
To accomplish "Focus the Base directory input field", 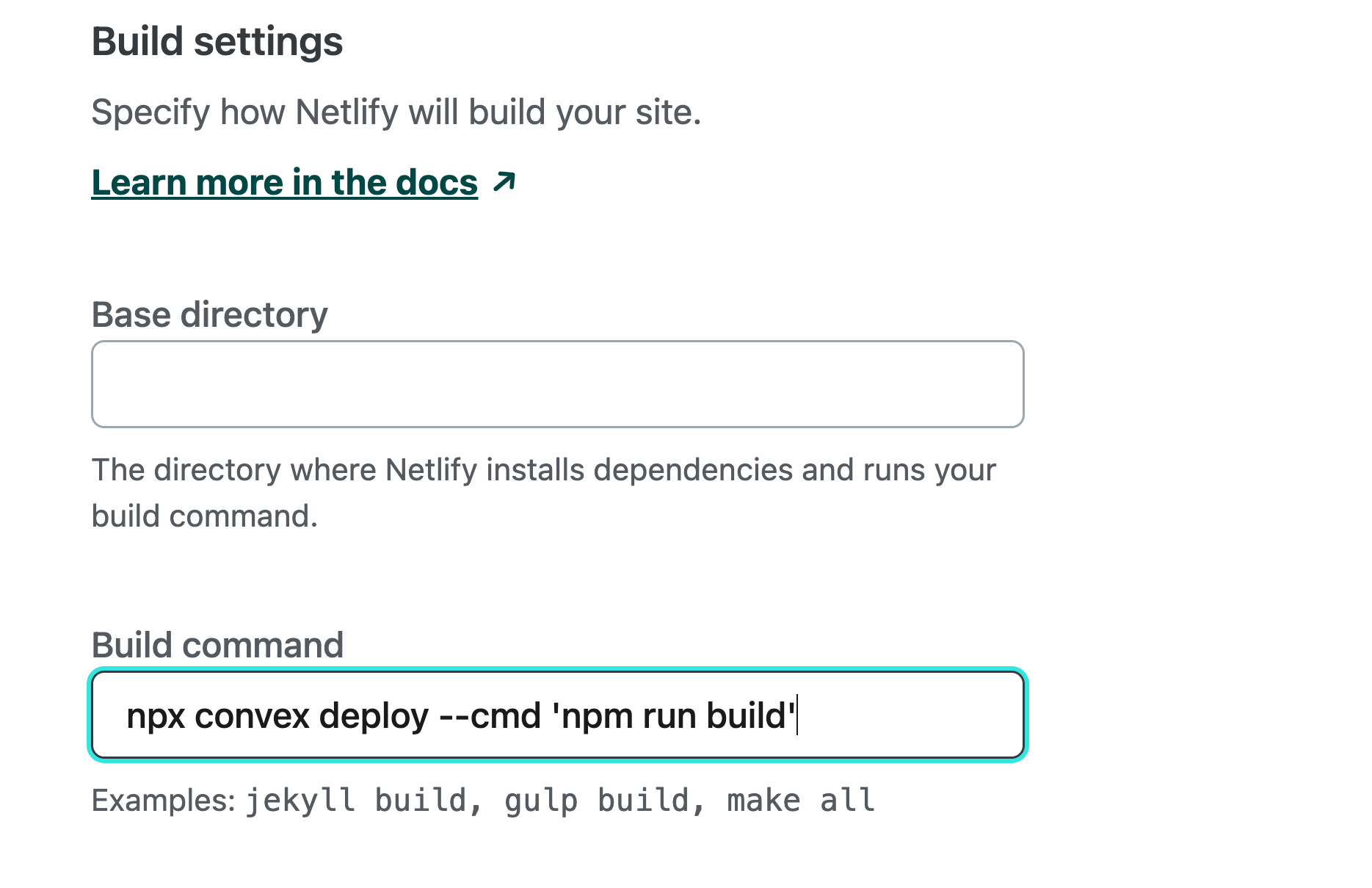I will 557,383.
